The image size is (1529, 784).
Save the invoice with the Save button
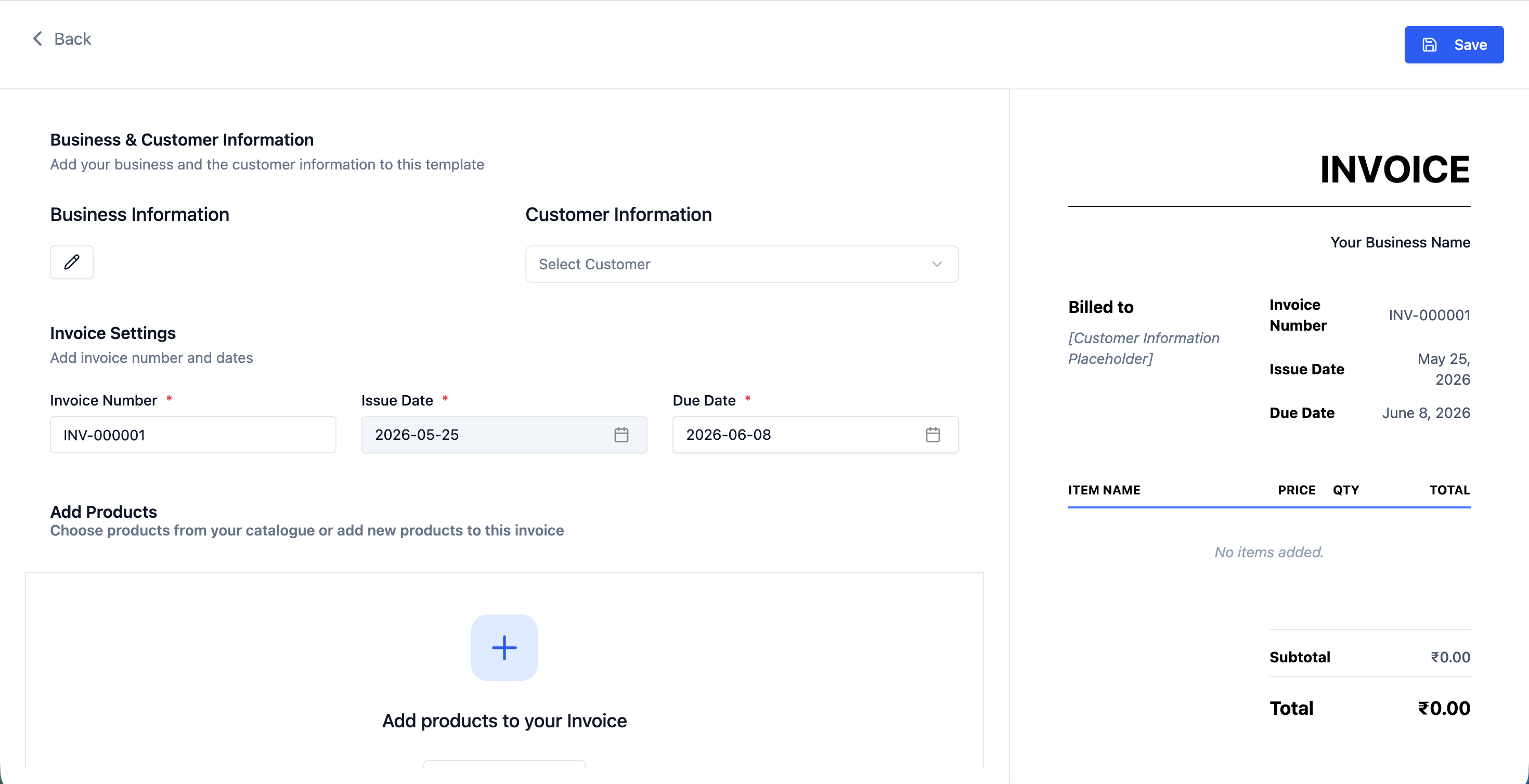click(1454, 45)
